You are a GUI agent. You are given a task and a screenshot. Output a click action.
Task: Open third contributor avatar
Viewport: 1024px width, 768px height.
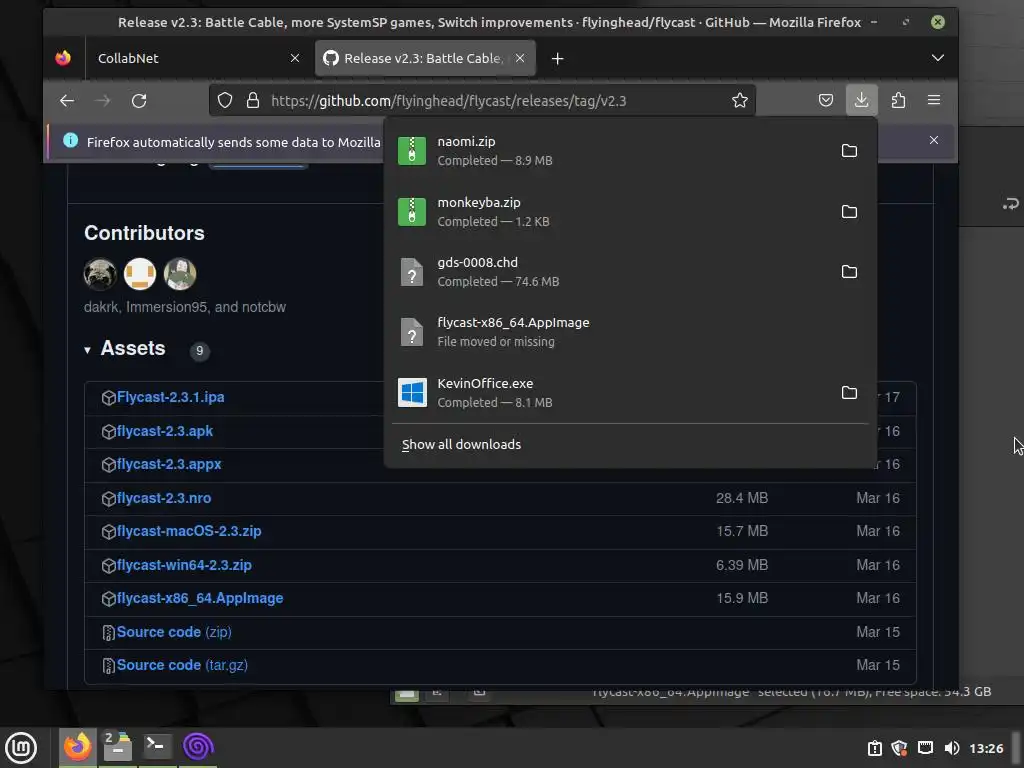coord(180,274)
